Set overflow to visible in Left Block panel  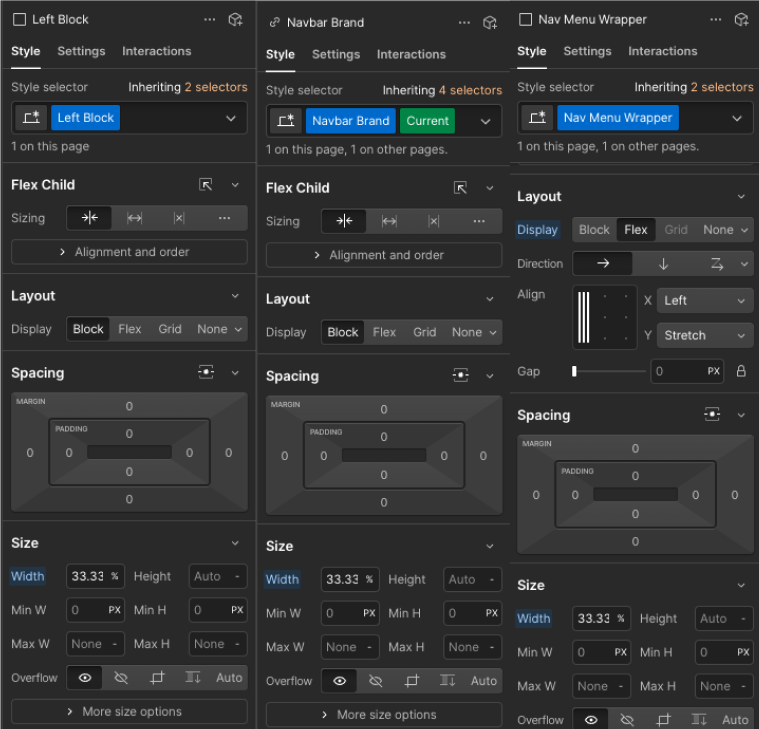pyautogui.click(x=85, y=677)
